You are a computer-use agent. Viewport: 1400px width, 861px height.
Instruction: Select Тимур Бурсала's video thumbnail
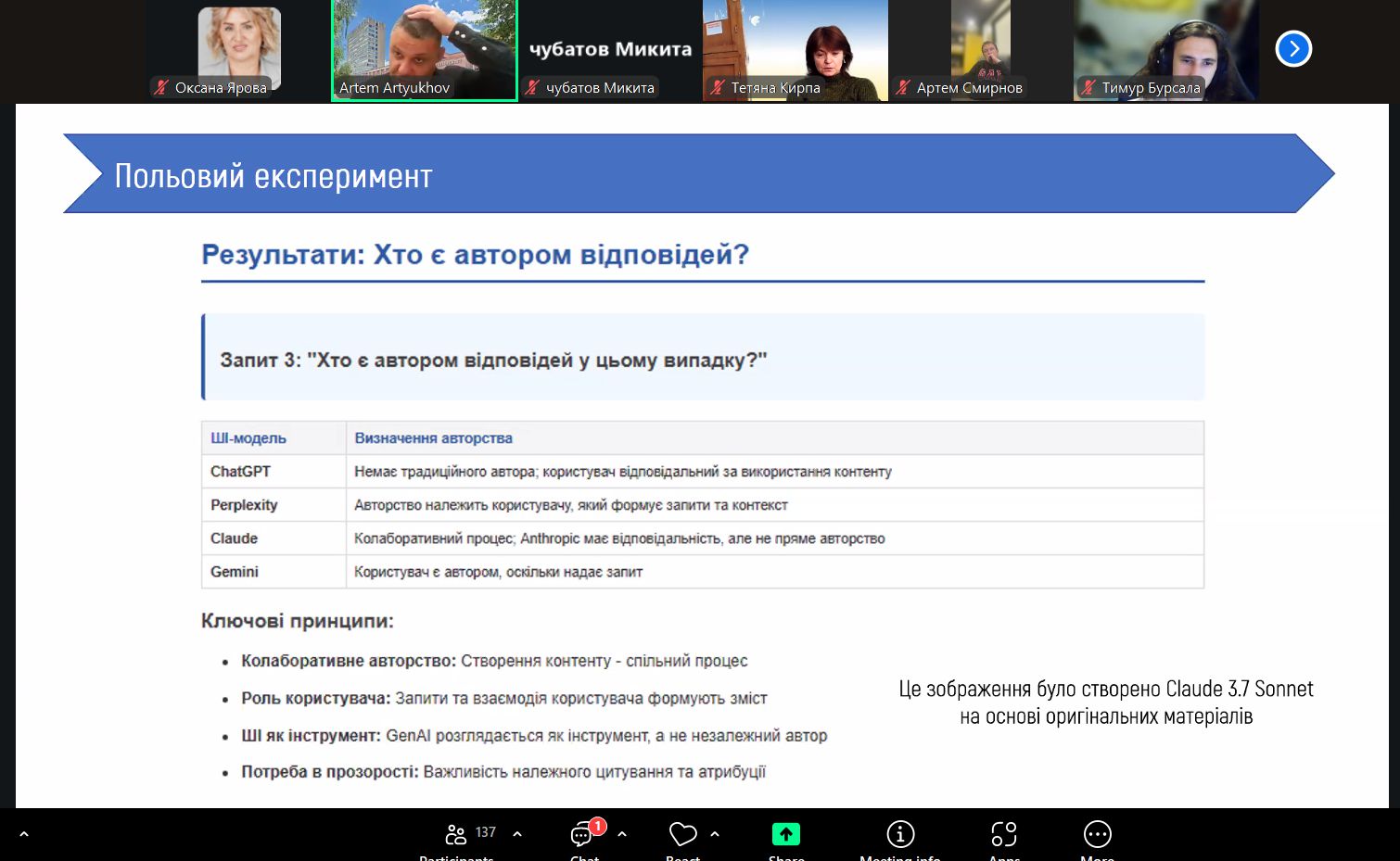1165,46
